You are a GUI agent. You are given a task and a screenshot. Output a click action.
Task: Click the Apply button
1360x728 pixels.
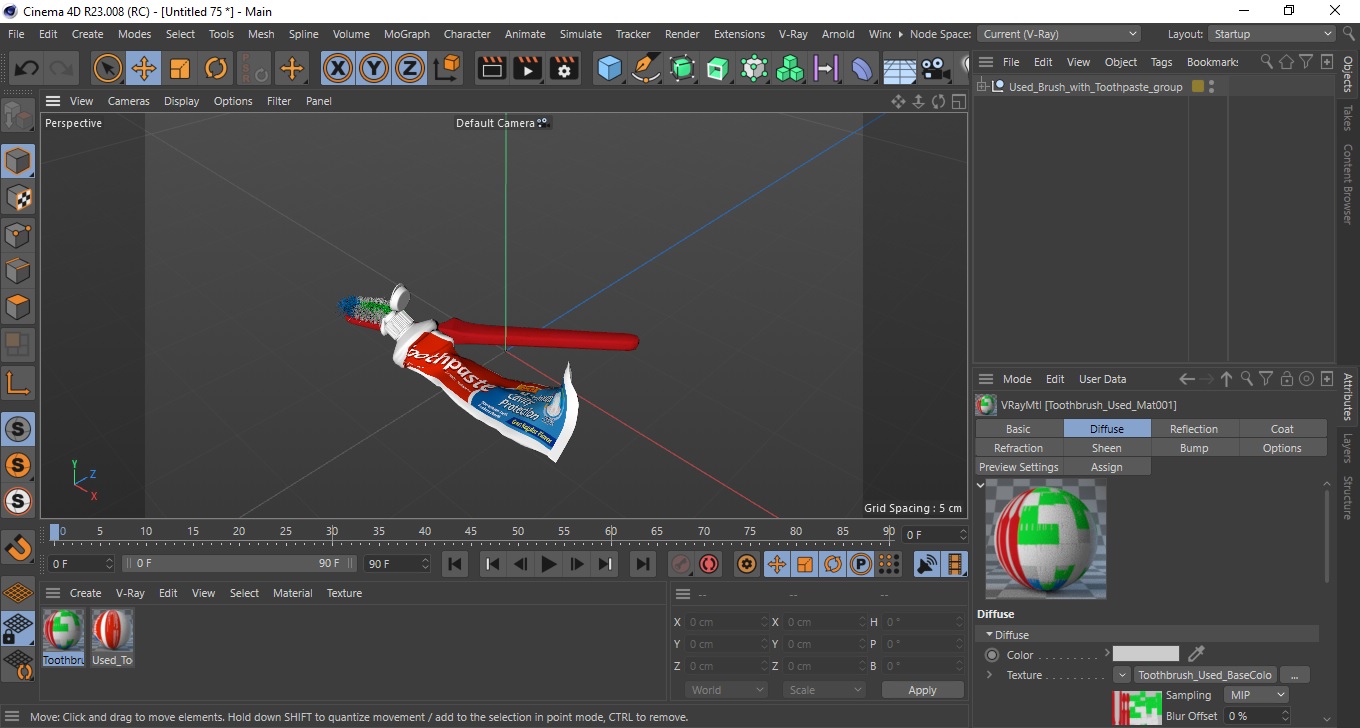[922, 690]
